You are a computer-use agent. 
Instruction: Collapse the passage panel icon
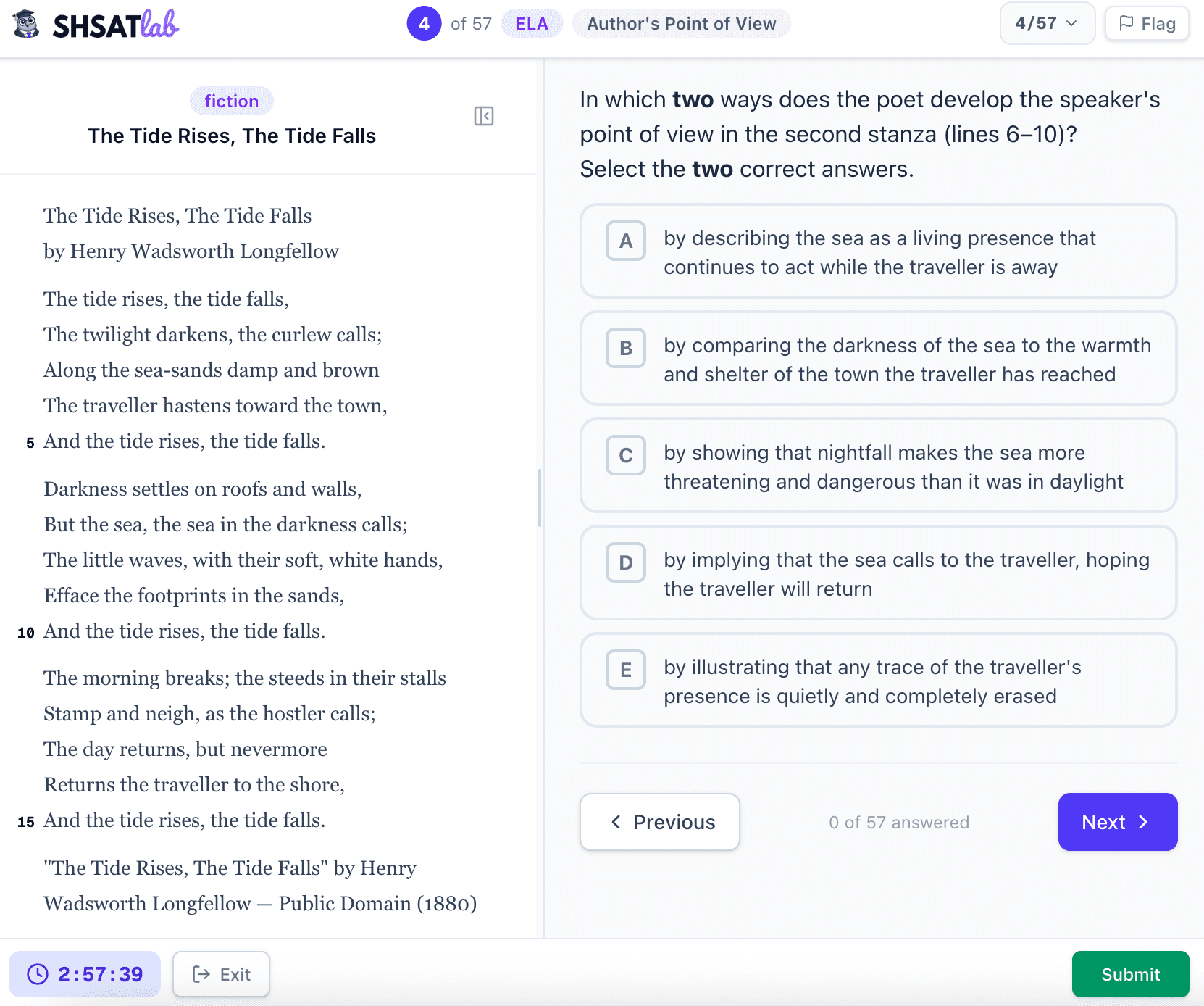pyautogui.click(x=484, y=116)
